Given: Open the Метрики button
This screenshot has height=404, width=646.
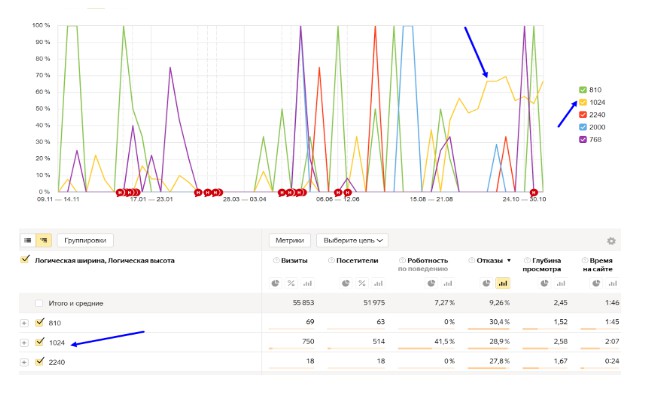Looking at the screenshot, I should [290, 240].
